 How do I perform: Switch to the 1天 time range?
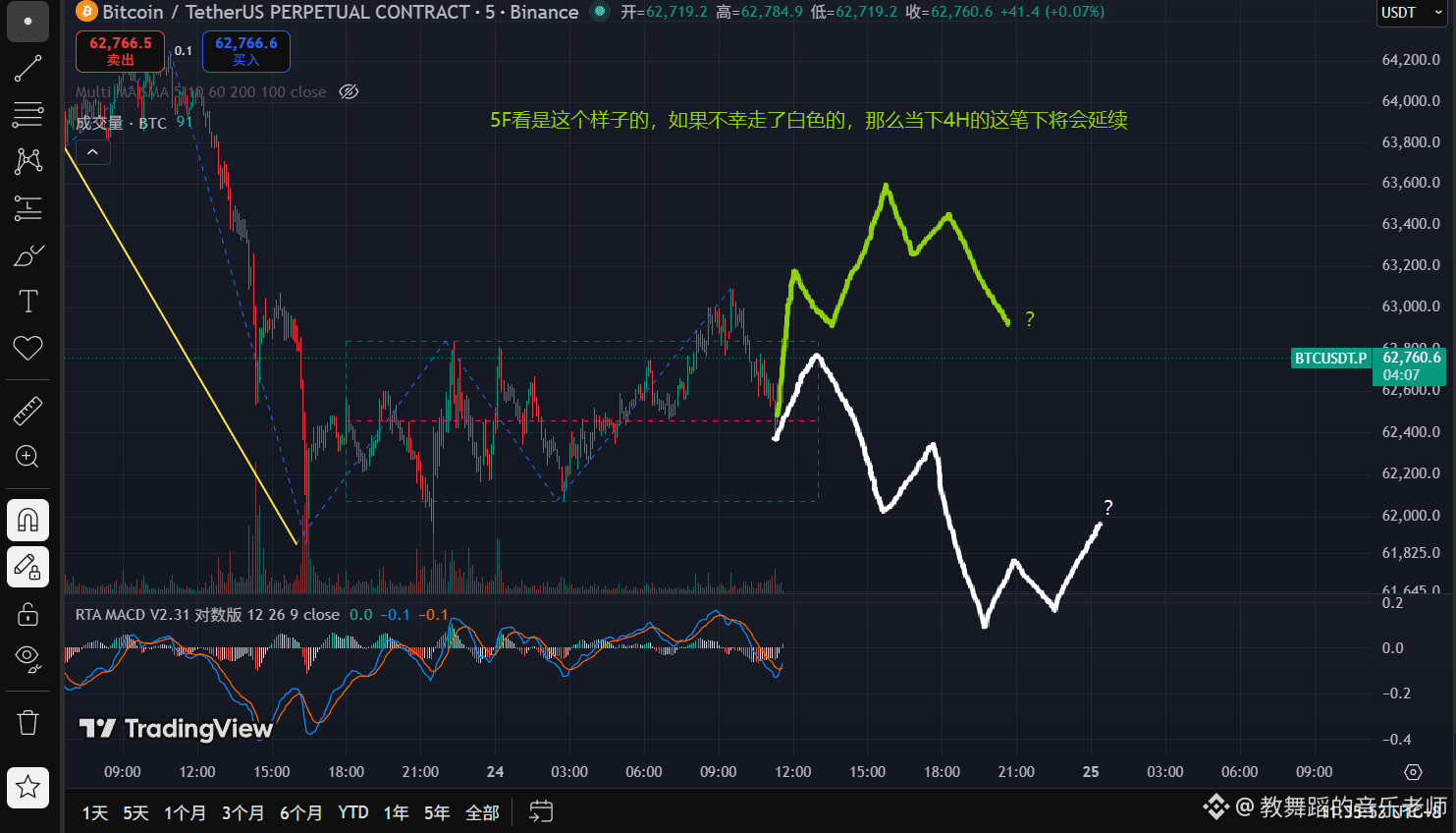[95, 812]
